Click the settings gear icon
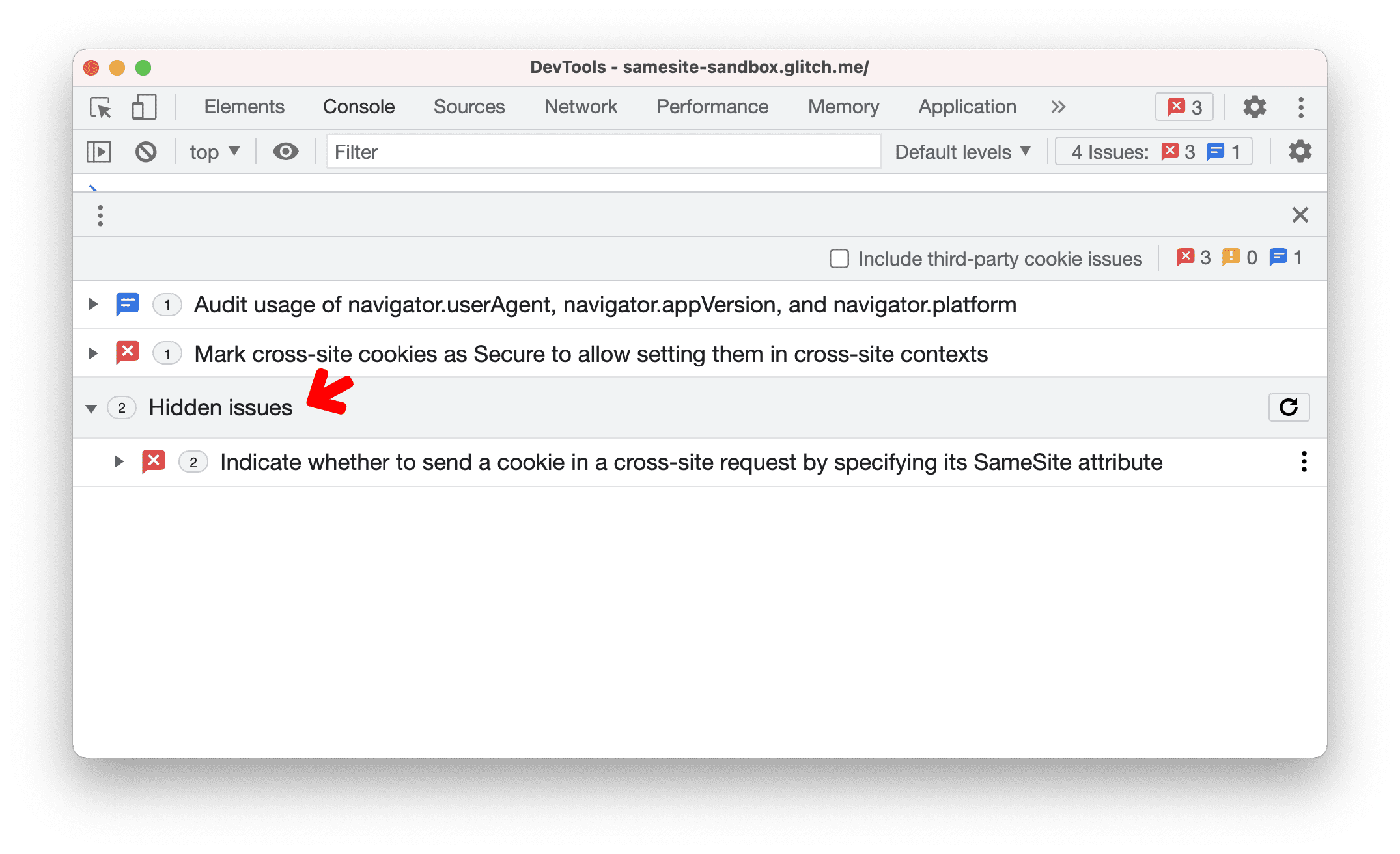The height and width of the screenshot is (854, 1400). click(1252, 107)
